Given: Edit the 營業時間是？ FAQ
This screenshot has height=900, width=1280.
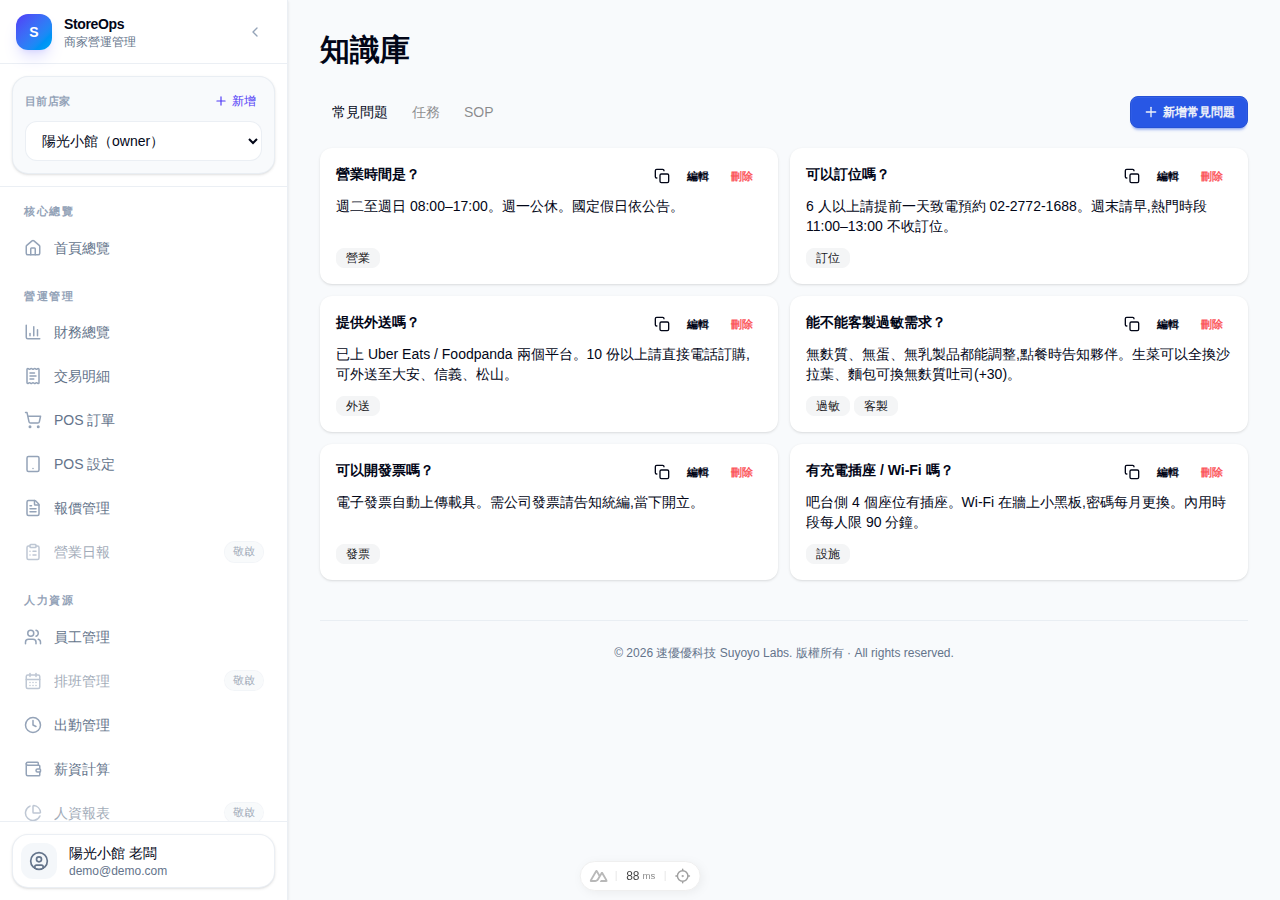Looking at the screenshot, I should point(698,176).
